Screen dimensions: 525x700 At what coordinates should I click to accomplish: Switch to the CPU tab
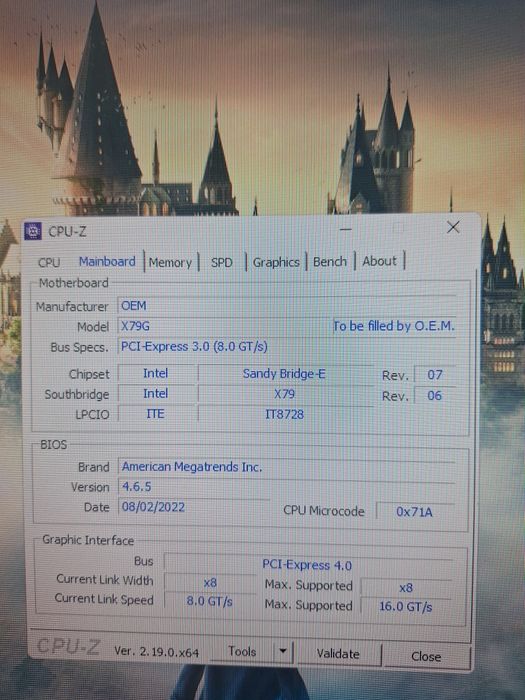click(x=49, y=262)
